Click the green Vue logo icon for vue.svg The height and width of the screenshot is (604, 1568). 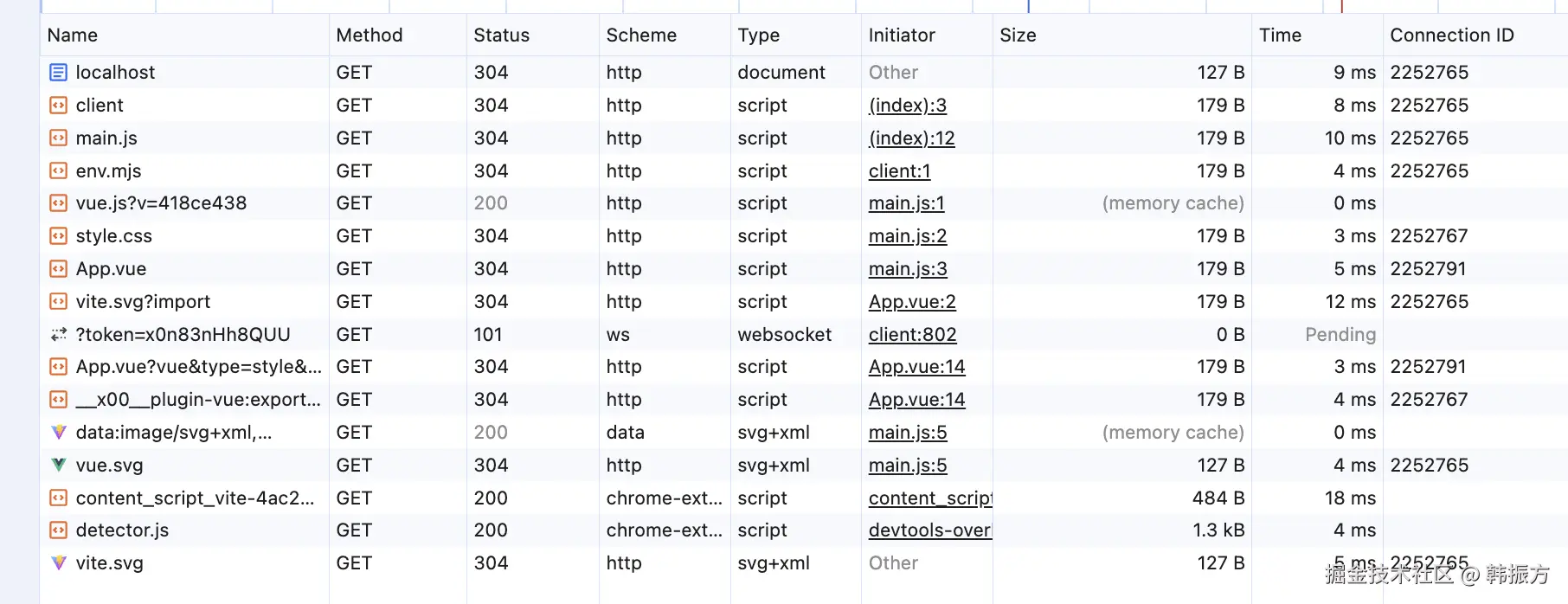point(58,466)
